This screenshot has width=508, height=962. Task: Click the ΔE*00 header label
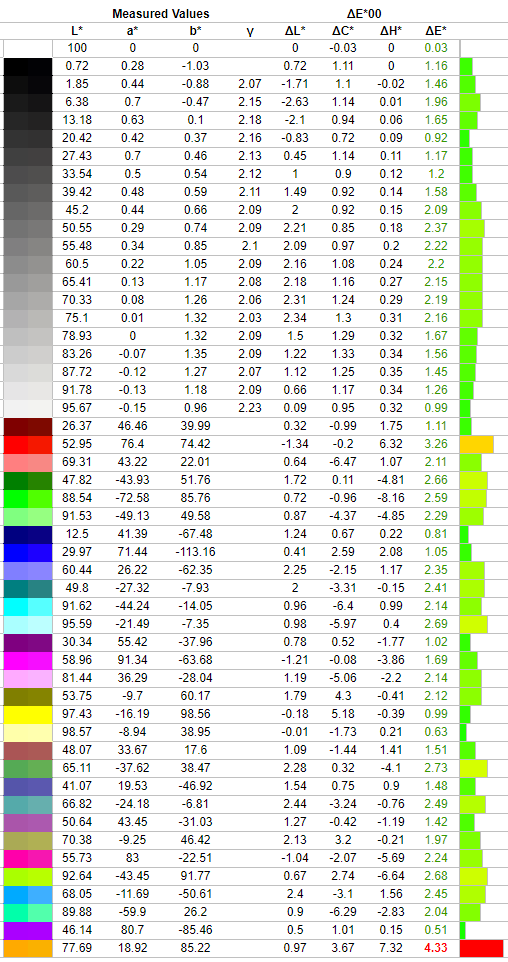click(366, 13)
